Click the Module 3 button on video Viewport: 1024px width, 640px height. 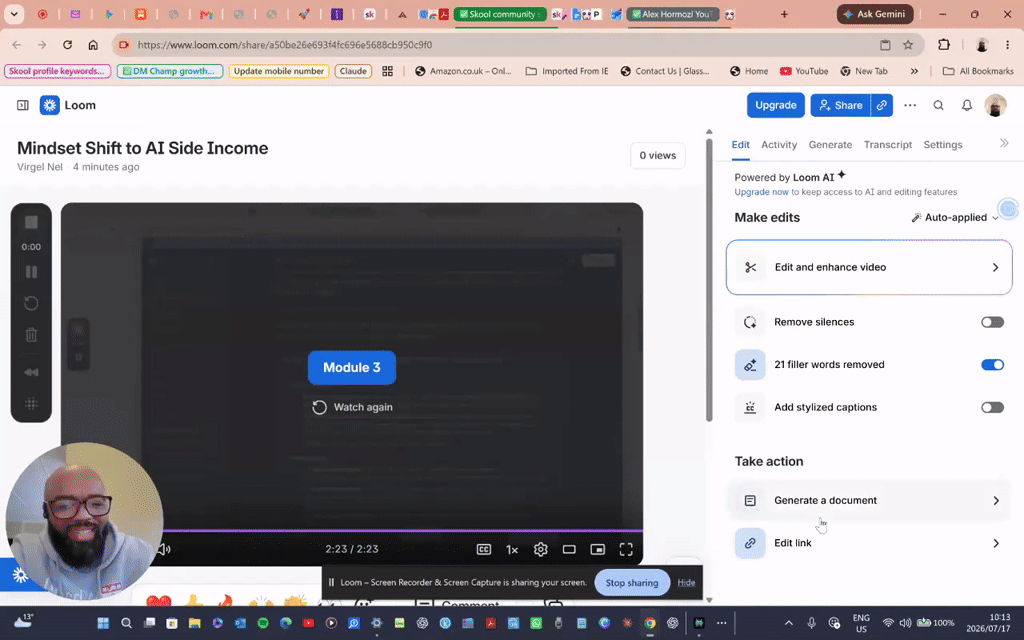pos(351,368)
